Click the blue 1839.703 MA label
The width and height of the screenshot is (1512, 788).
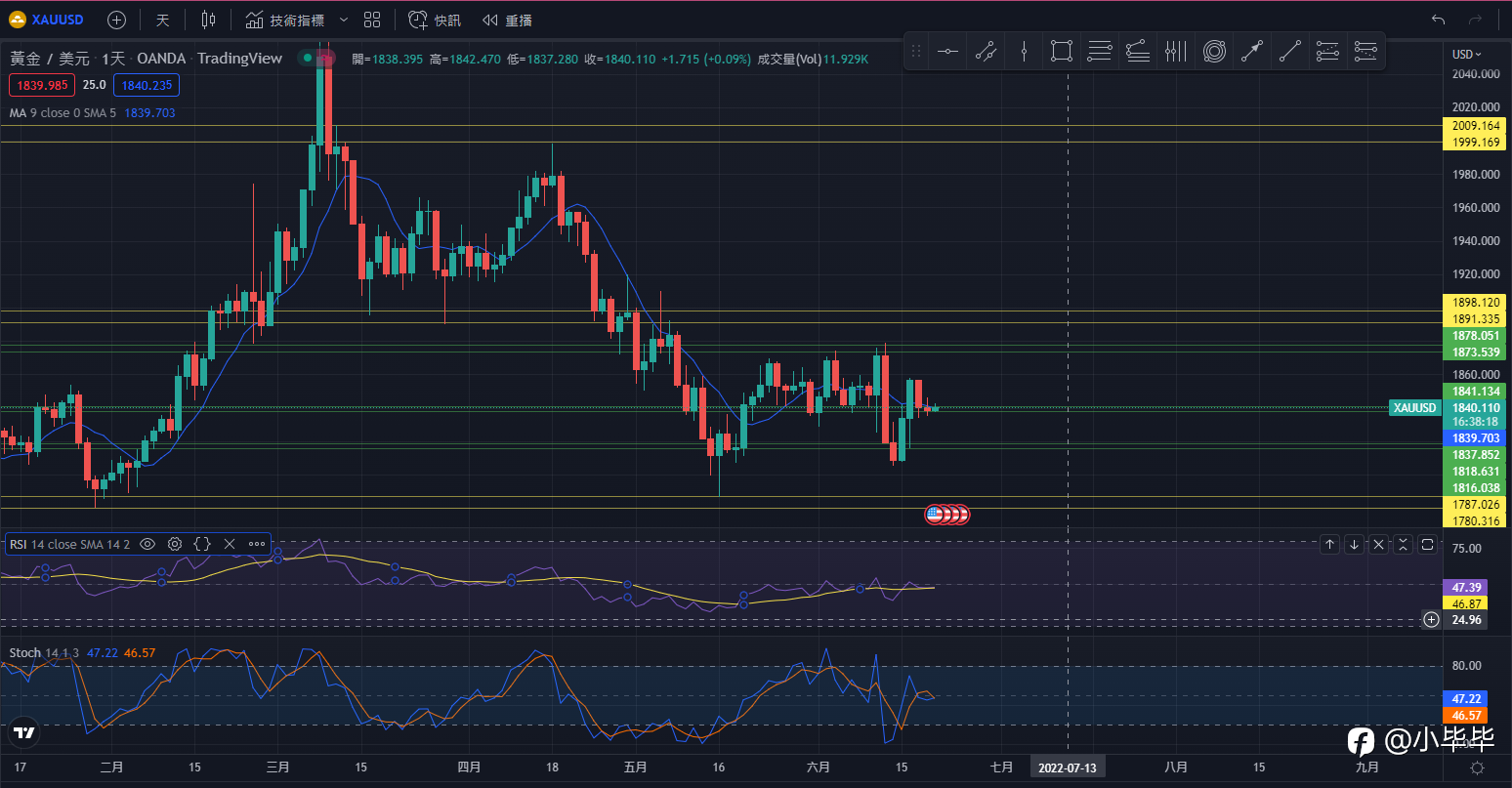click(1476, 438)
